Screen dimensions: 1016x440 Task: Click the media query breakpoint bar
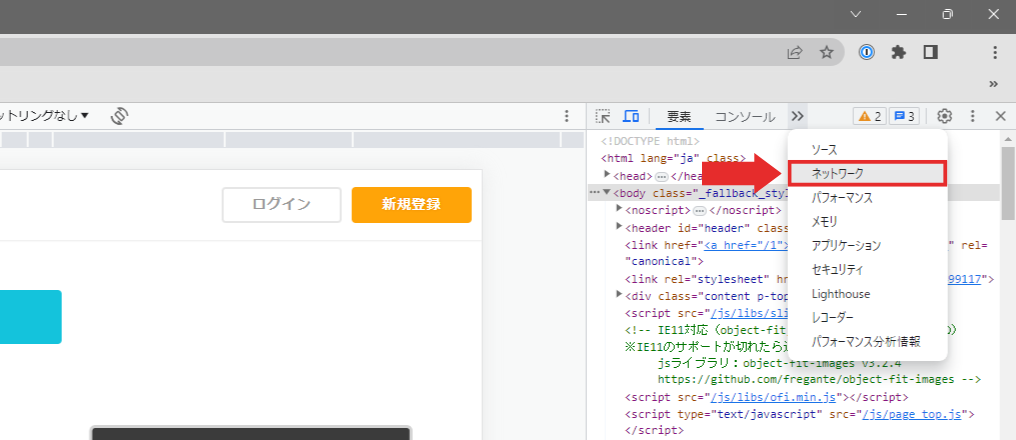tap(292, 139)
